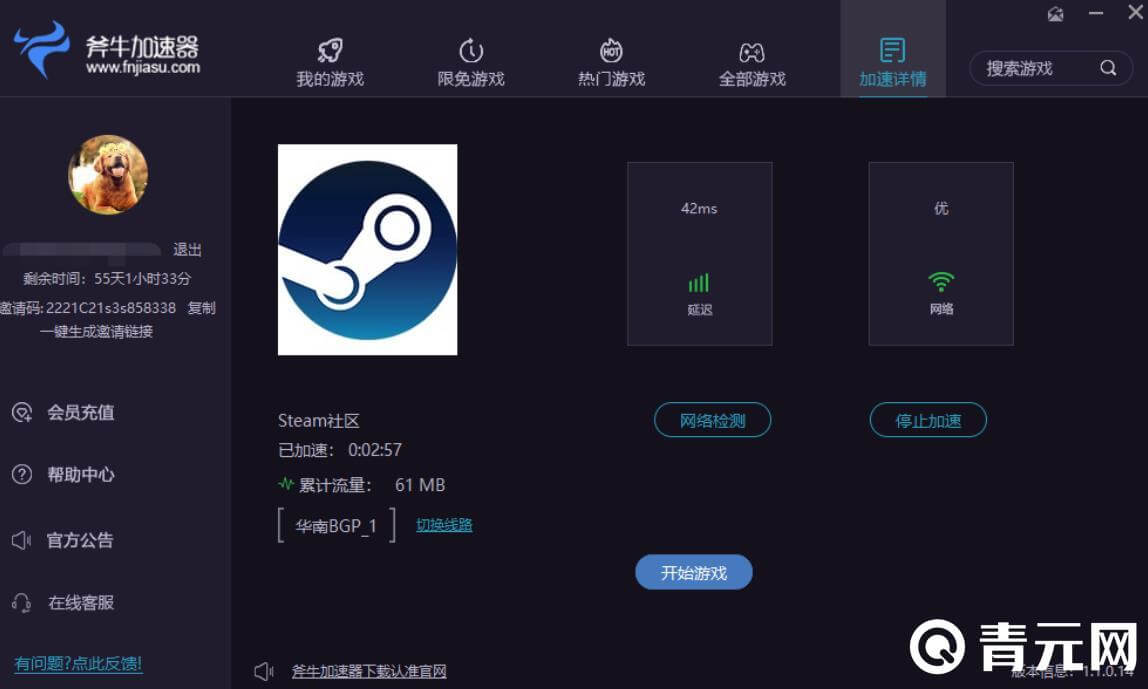Go to 全部游戏 tab

(752, 63)
